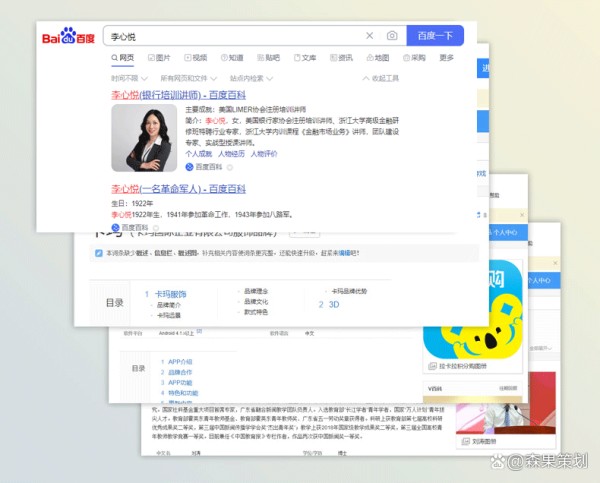Switch to the 知道 tab
The height and width of the screenshot is (483, 600).
pos(232,58)
